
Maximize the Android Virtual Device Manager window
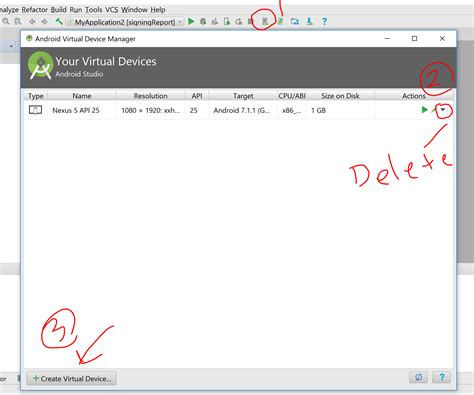click(414, 39)
